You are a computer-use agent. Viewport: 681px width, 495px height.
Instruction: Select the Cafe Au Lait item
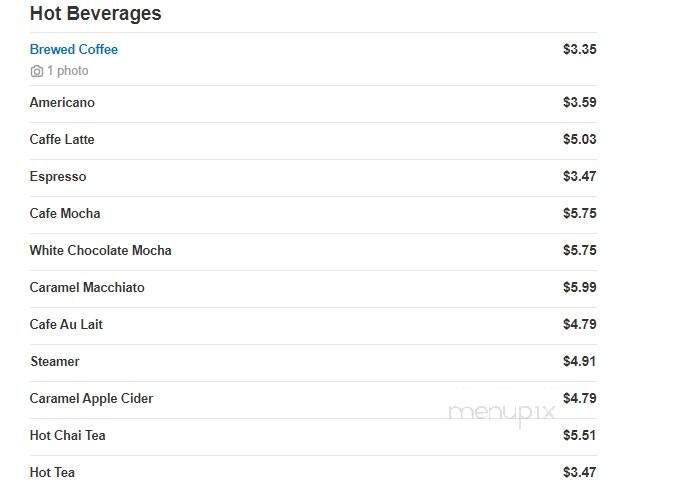(66, 325)
